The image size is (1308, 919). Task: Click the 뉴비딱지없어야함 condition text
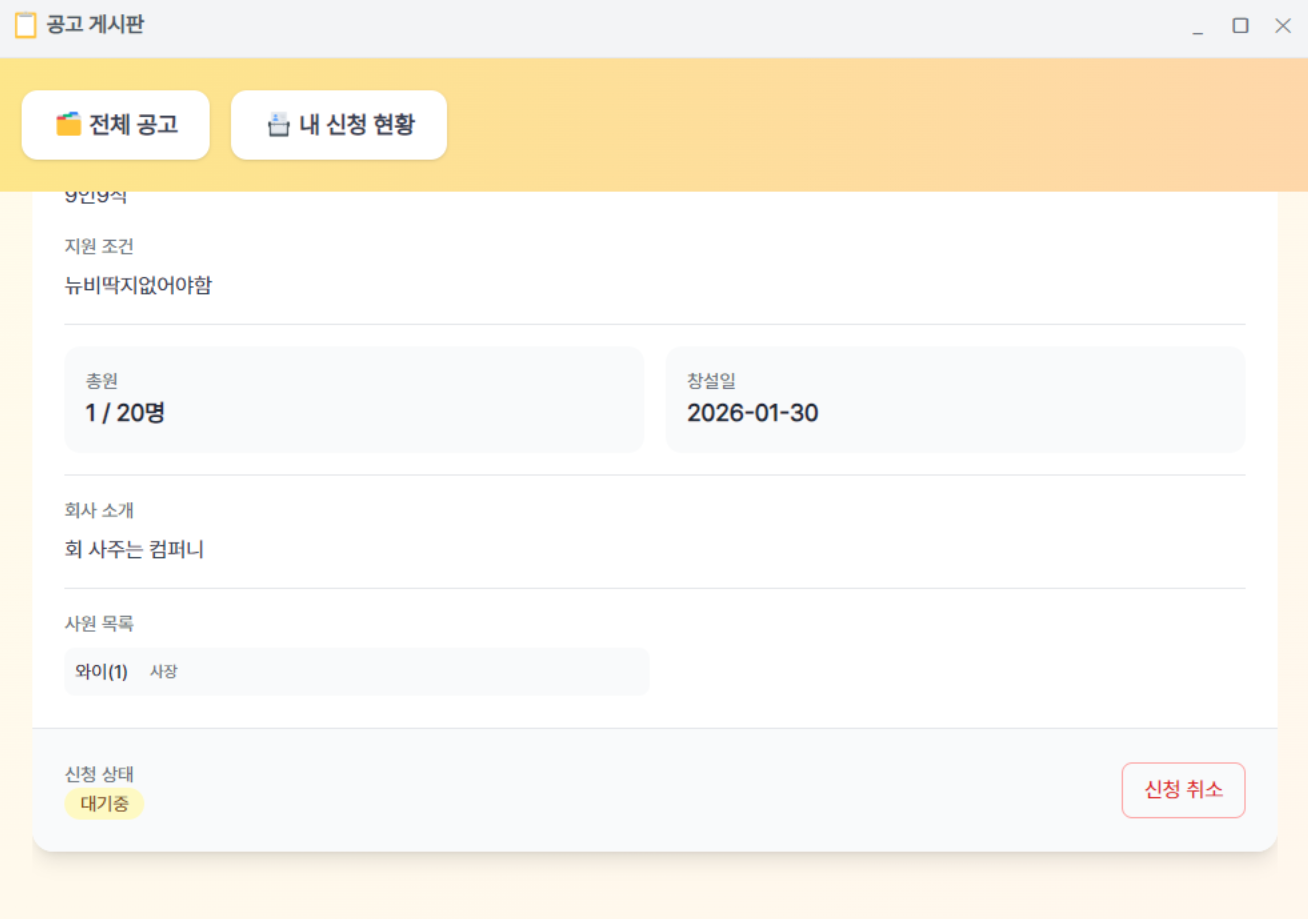coord(138,286)
